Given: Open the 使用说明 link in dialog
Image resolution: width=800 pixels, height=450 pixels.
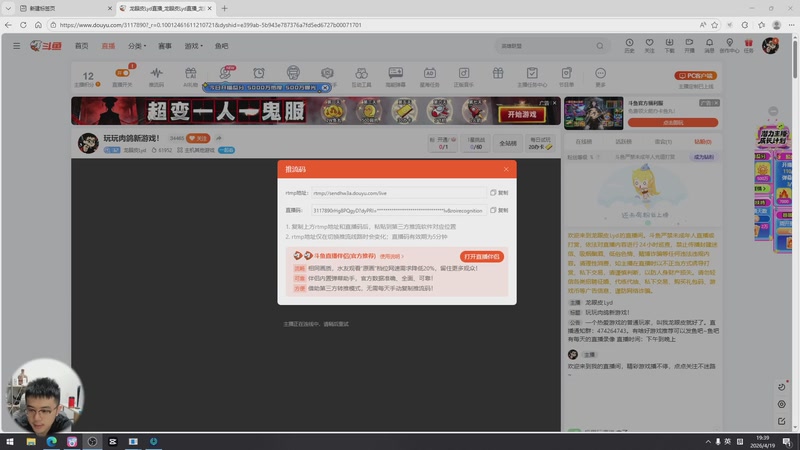Looking at the screenshot, I should click(x=391, y=256).
